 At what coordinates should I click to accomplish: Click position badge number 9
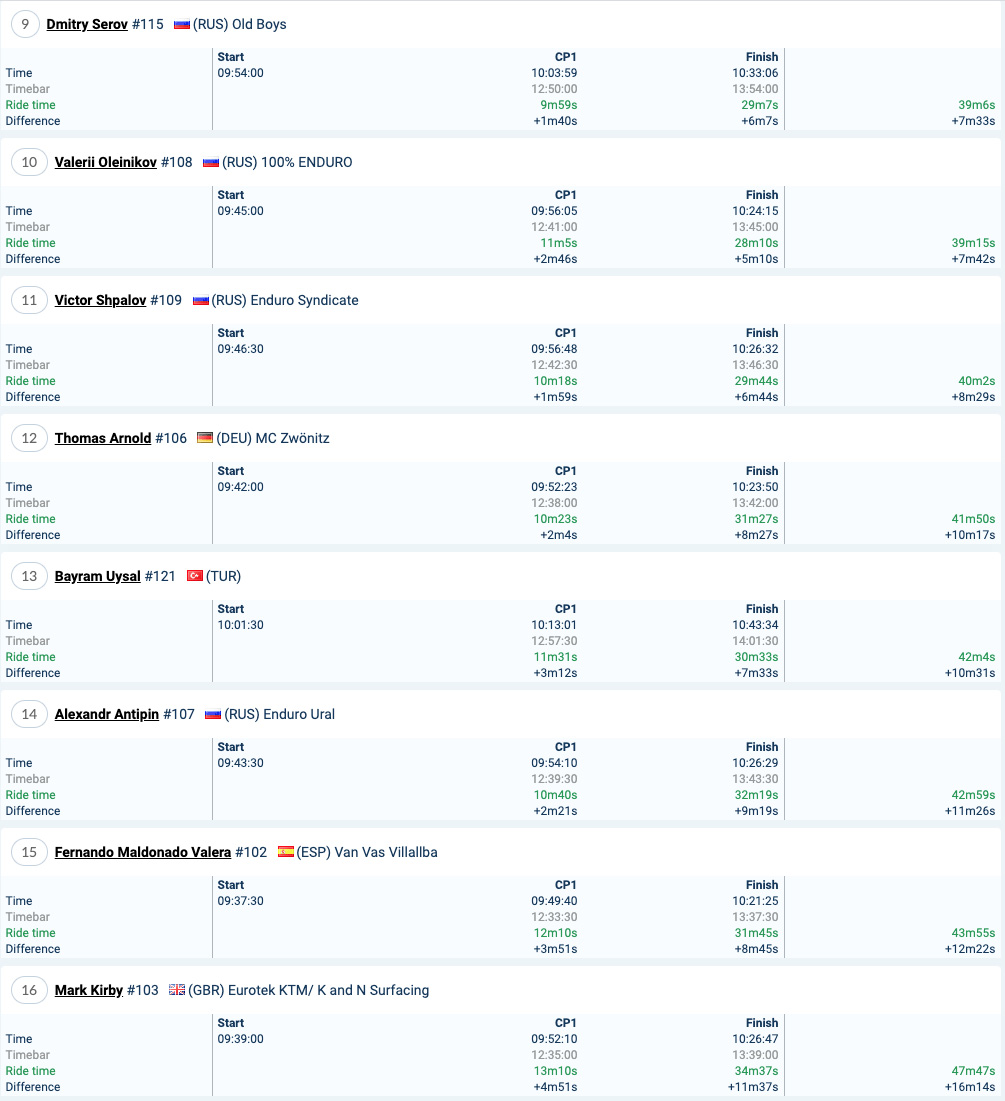click(x=25, y=25)
